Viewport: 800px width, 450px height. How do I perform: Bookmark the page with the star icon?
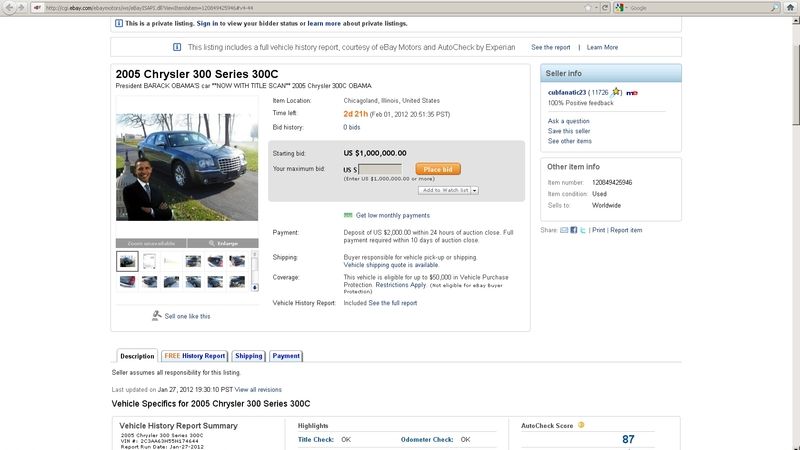coord(588,8)
